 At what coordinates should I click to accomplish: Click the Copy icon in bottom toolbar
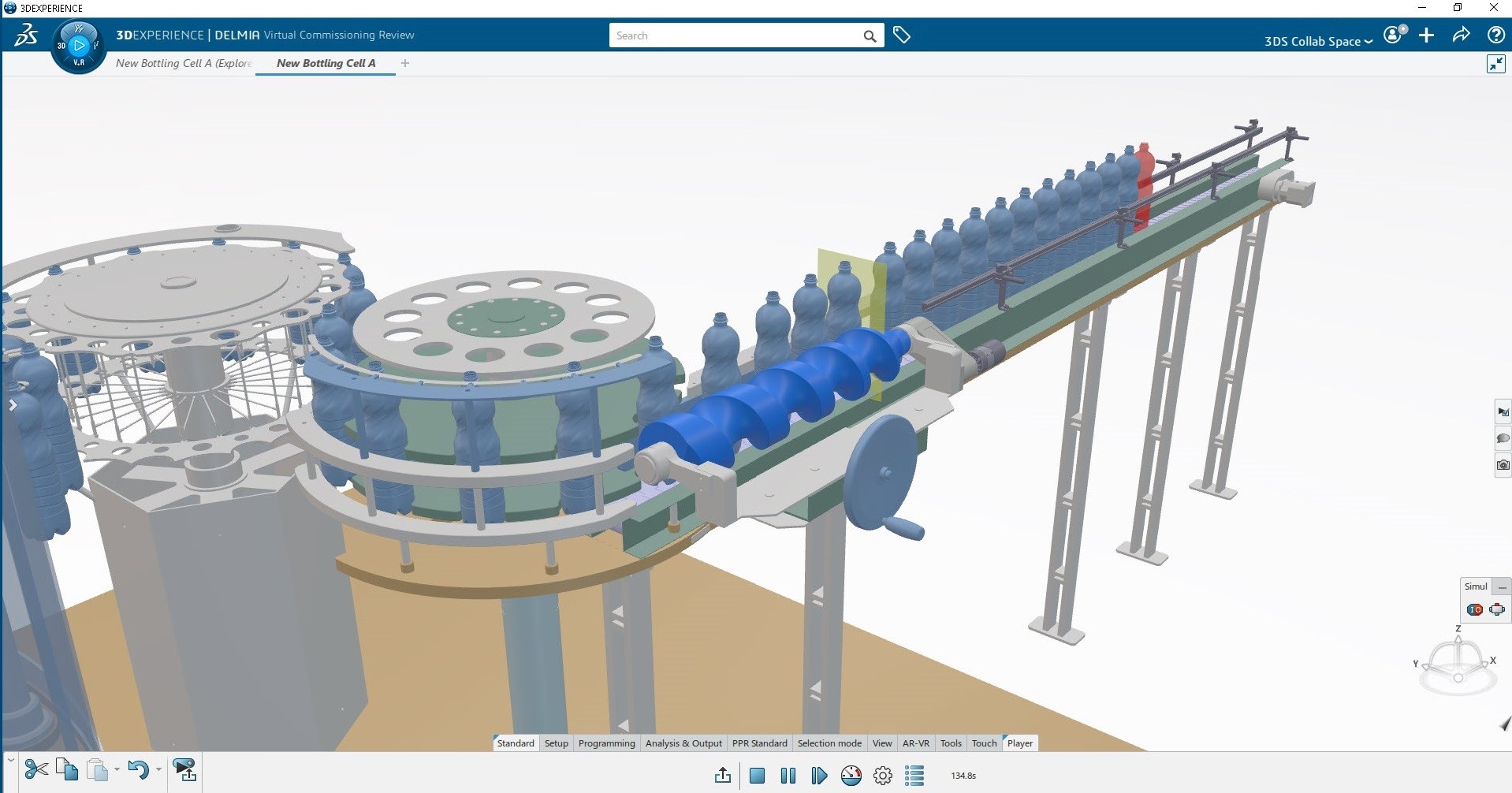pos(67,769)
